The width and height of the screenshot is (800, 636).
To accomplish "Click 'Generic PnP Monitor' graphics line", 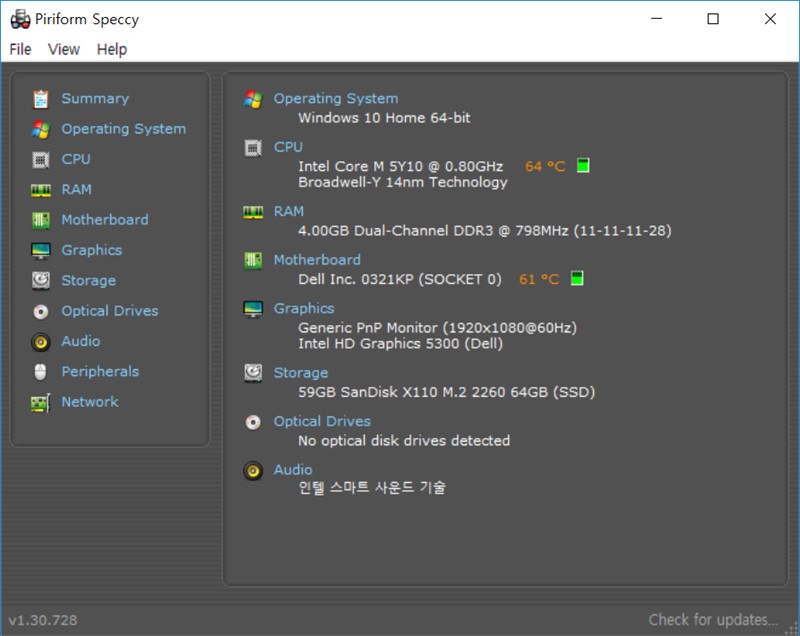I will [x=437, y=327].
